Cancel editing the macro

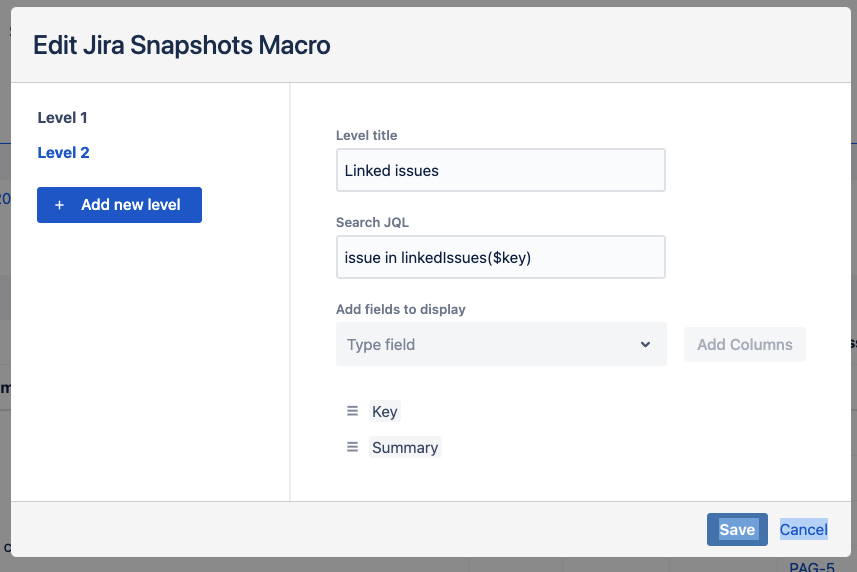(803, 529)
